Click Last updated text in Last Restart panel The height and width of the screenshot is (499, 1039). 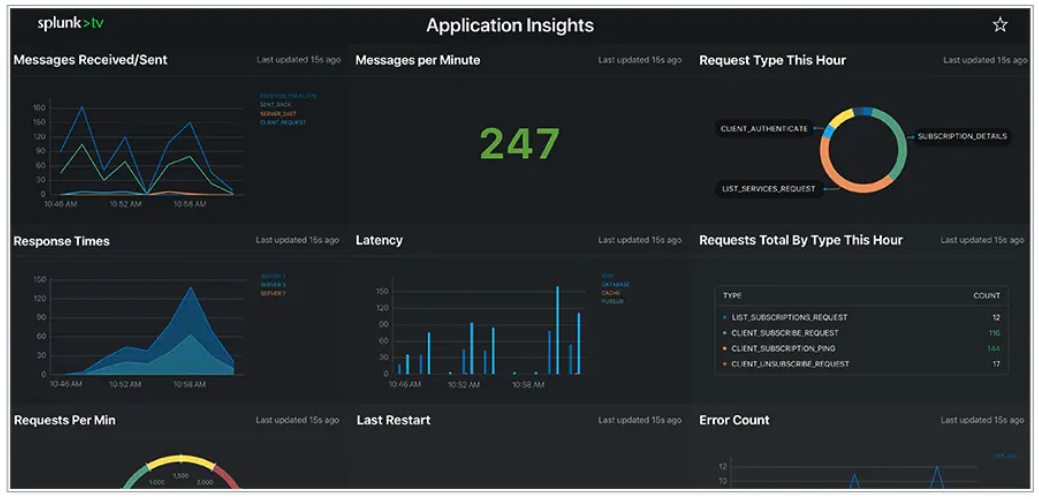[x=639, y=420]
